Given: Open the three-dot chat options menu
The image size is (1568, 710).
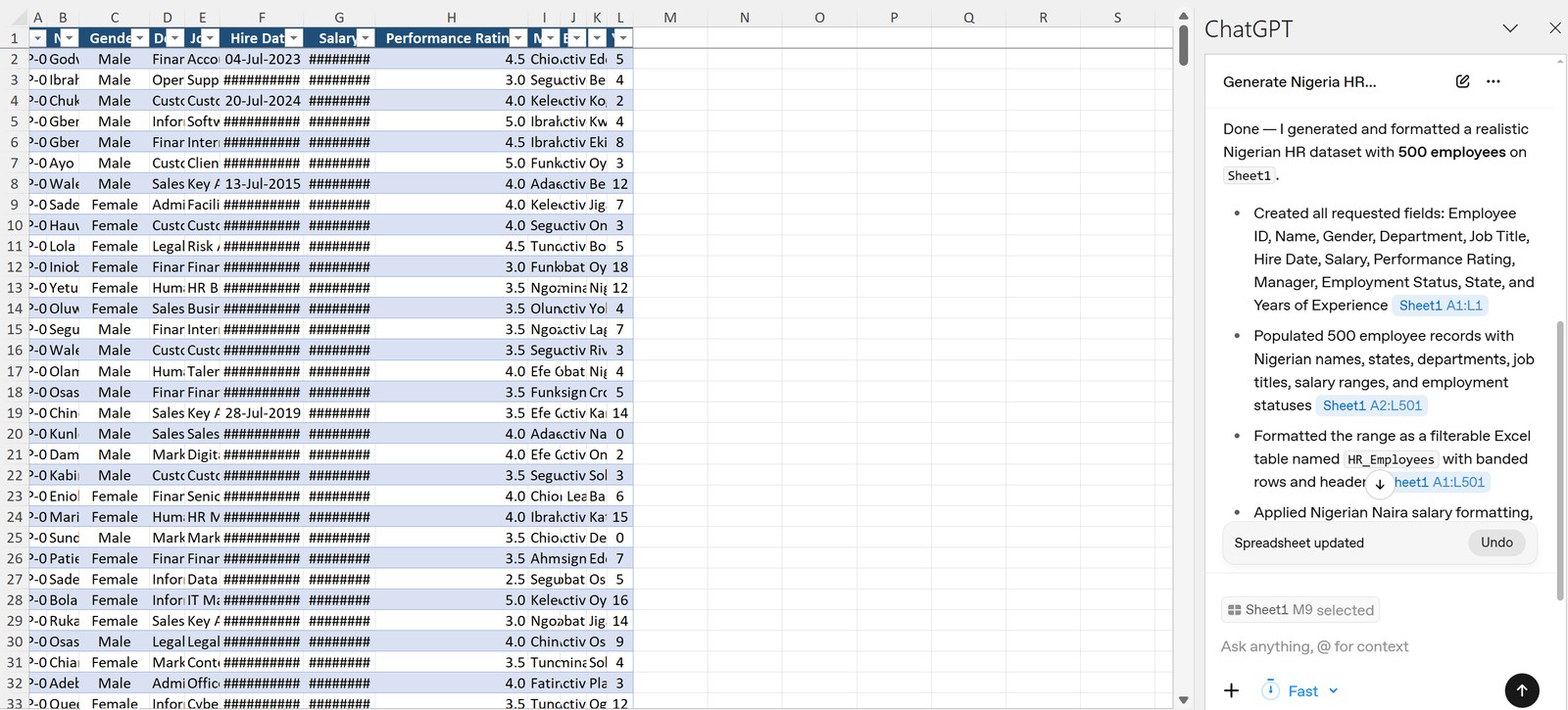Looking at the screenshot, I should coord(1493,81).
